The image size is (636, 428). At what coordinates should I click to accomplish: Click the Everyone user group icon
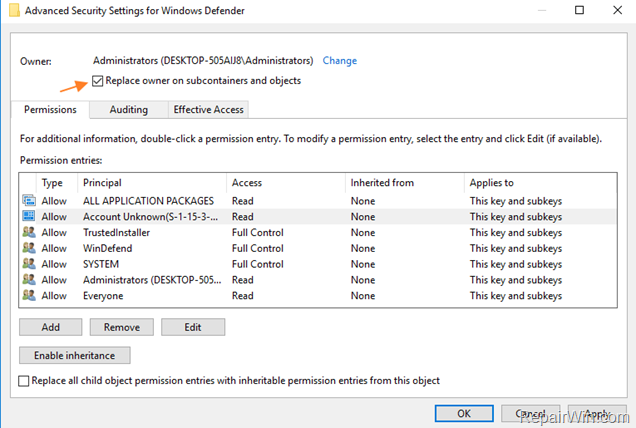[x=29, y=295]
